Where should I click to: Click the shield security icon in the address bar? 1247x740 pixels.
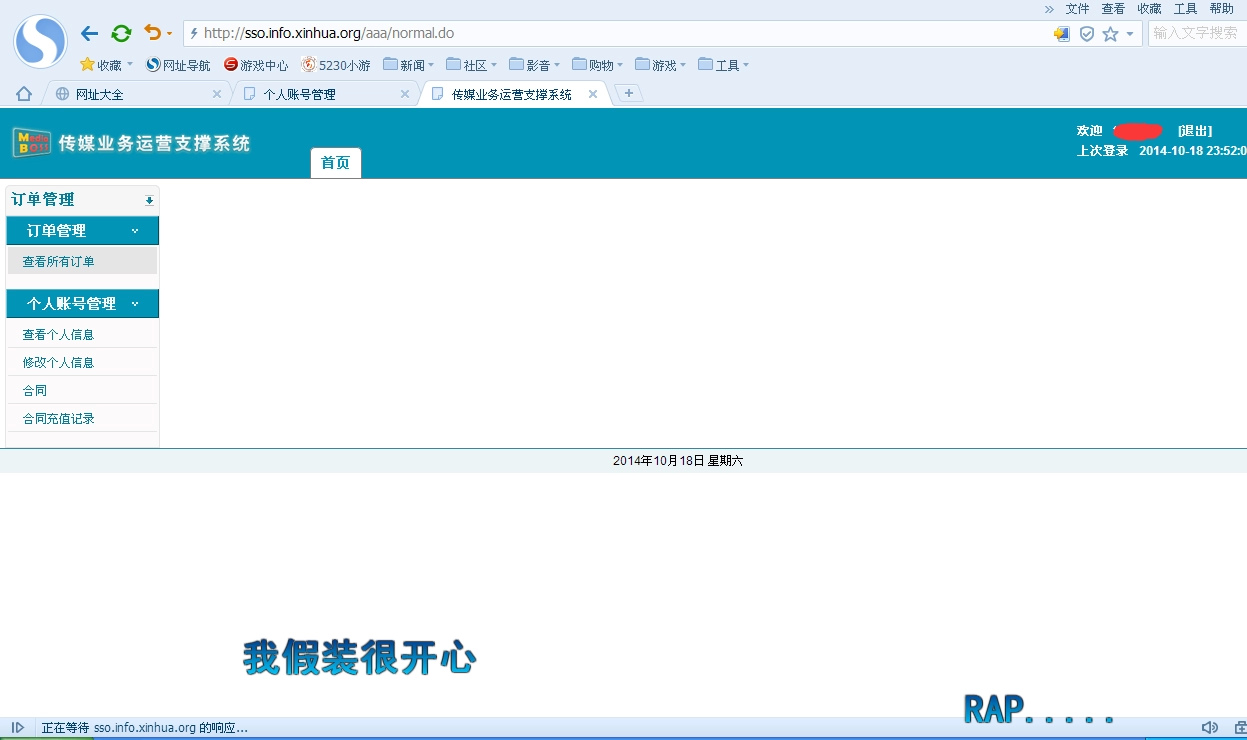tap(1087, 34)
